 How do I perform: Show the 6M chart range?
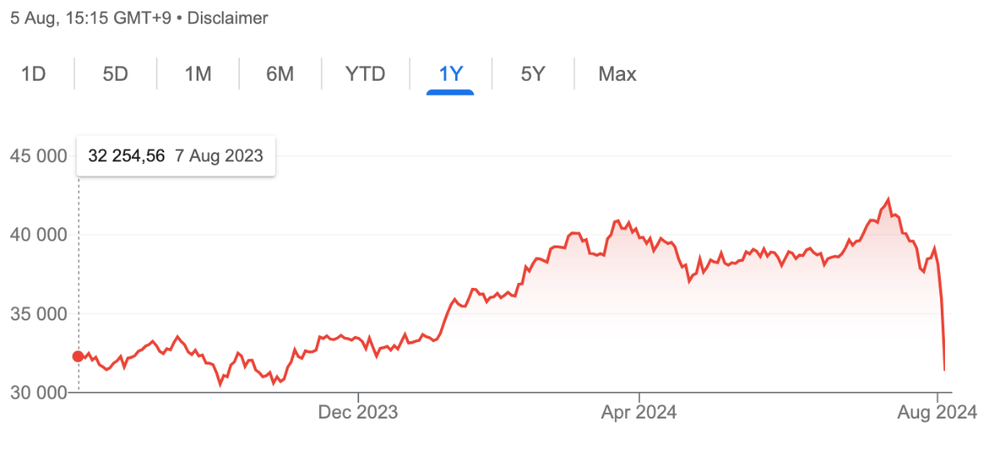(x=280, y=74)
